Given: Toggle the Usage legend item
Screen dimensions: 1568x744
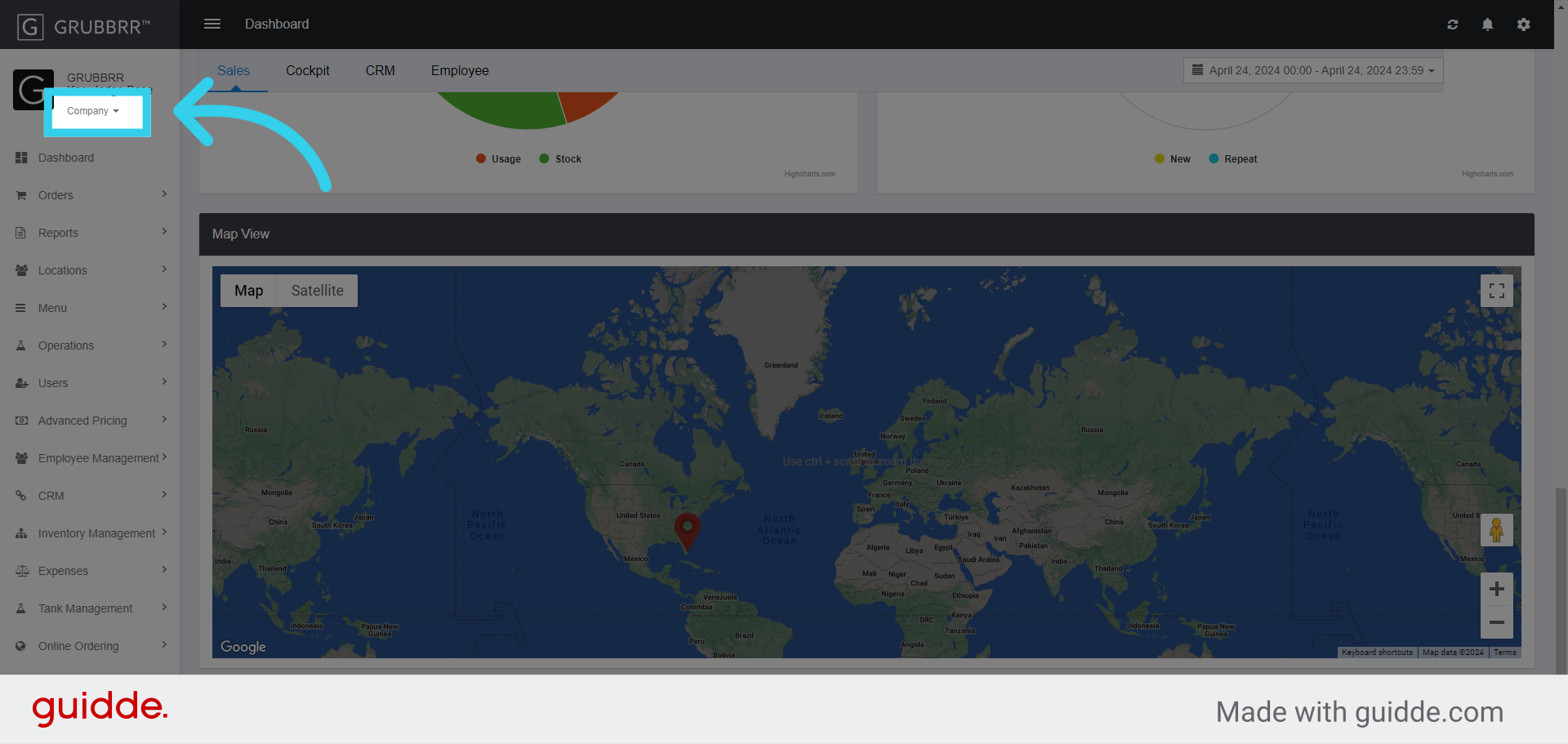Looking at the screenshot, I should click(498, 159).
